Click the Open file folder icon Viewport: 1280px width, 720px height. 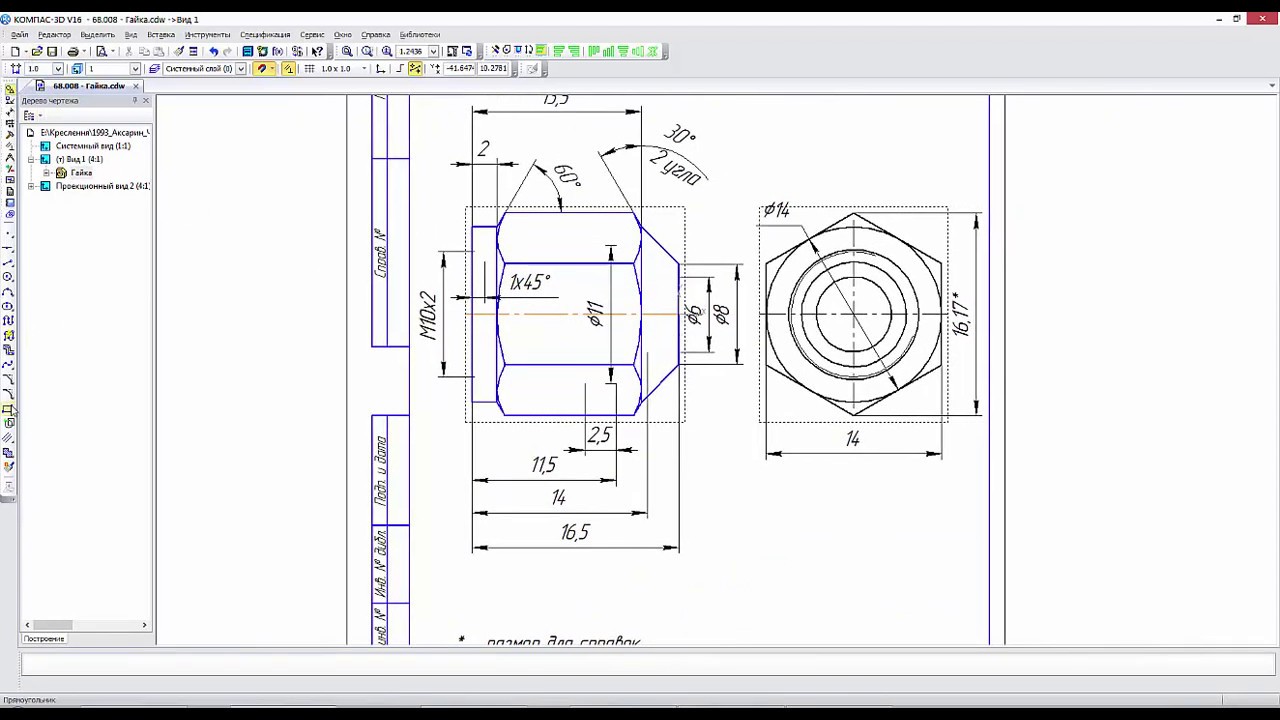pyautogui.click(x=37, y=51)
